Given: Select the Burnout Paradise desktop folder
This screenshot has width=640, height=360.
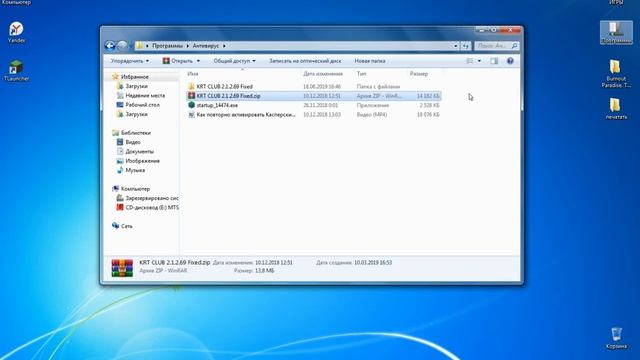Looking at the screenshot, I should point(616,74).
